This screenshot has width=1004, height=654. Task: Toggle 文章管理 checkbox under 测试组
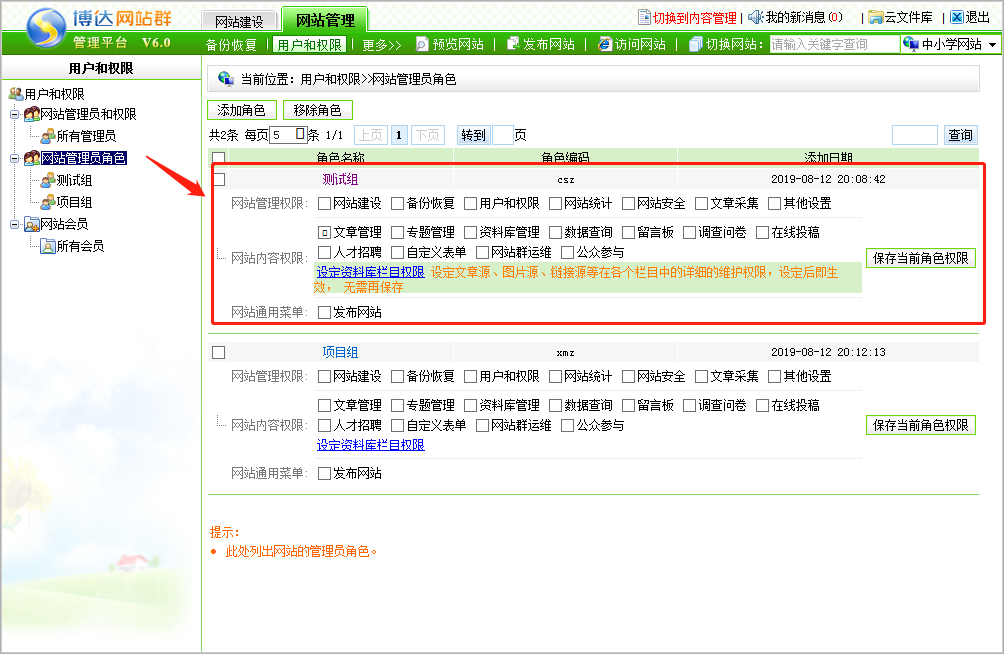click(x=324, y=233)
